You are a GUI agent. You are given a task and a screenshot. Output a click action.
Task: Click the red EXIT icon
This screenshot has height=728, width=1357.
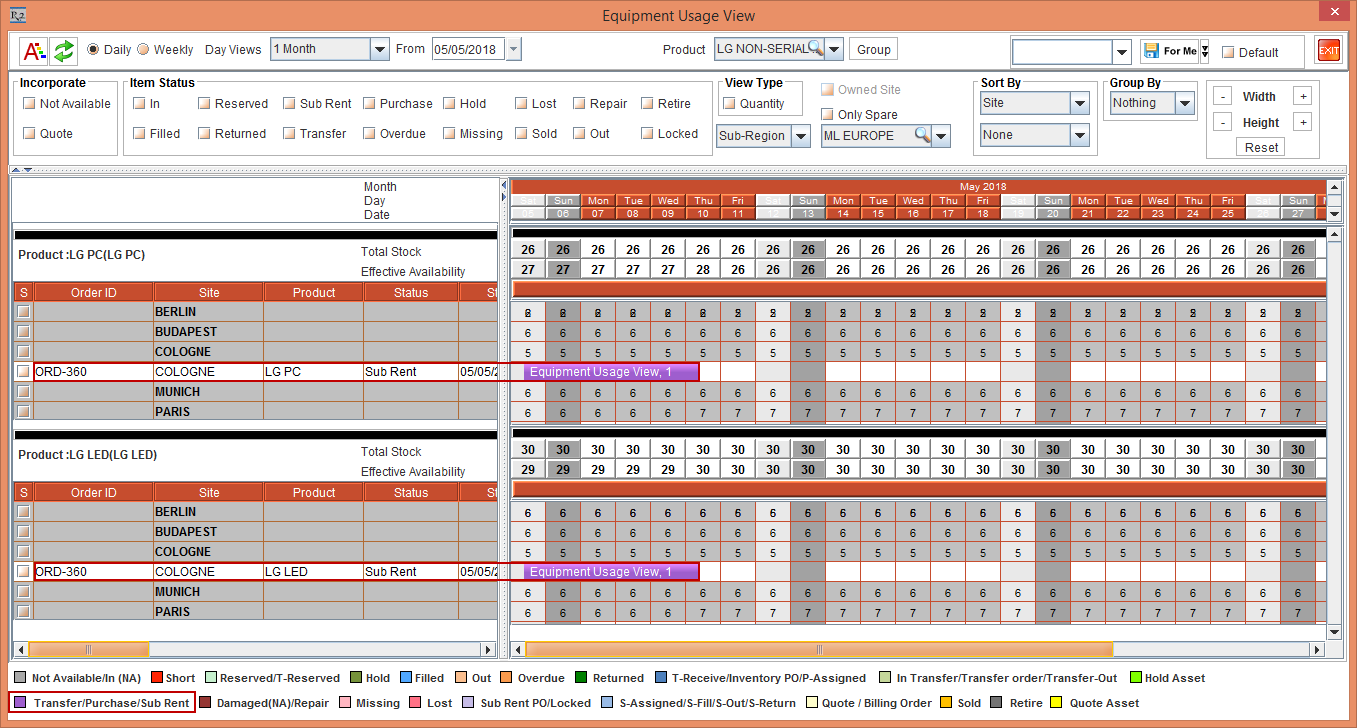point(1328,51)
